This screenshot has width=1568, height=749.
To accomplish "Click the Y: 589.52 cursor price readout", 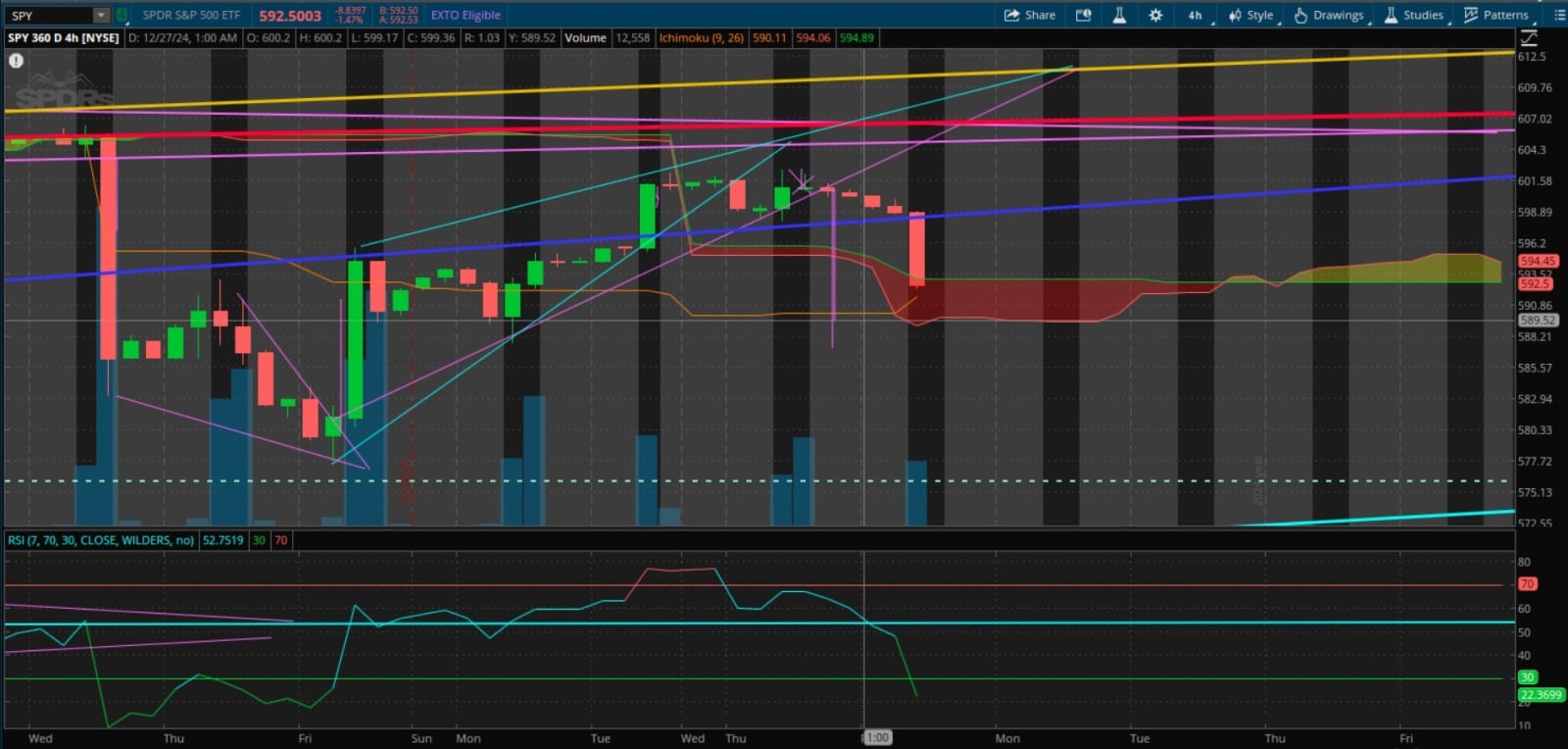I will click(x=531, y=38).
